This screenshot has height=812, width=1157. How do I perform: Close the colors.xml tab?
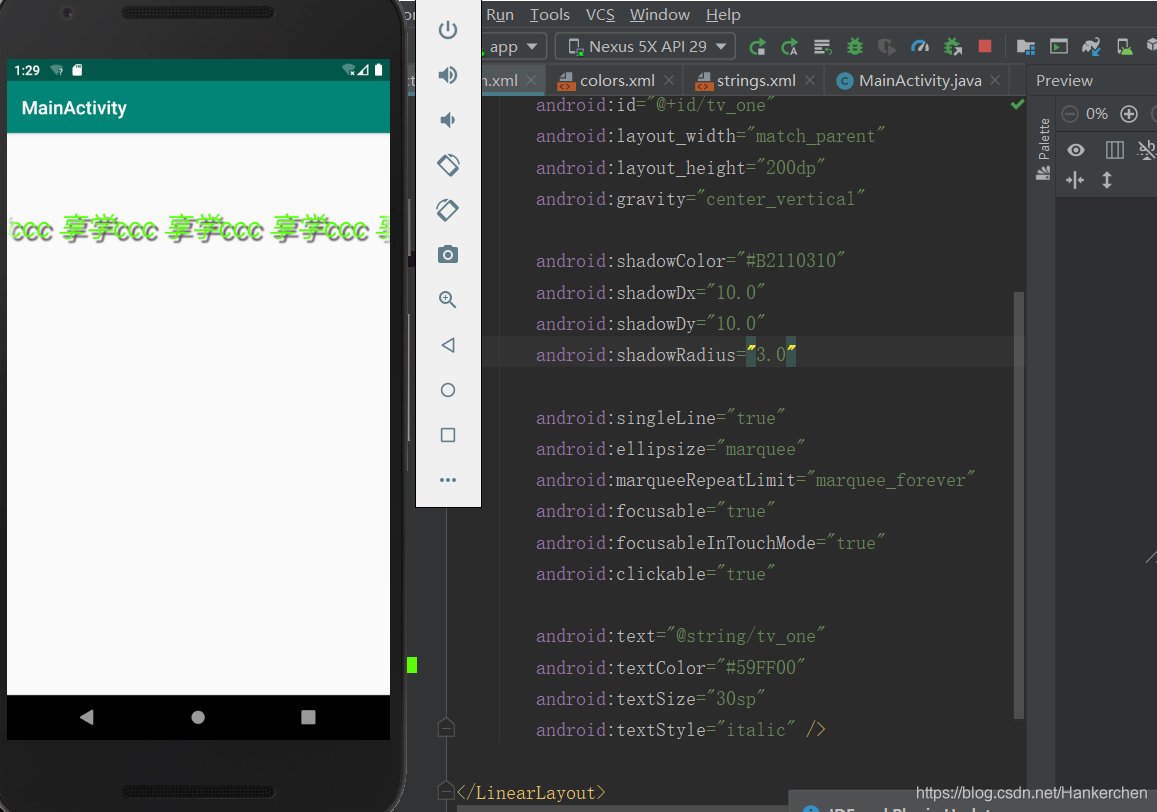(669, 80)
